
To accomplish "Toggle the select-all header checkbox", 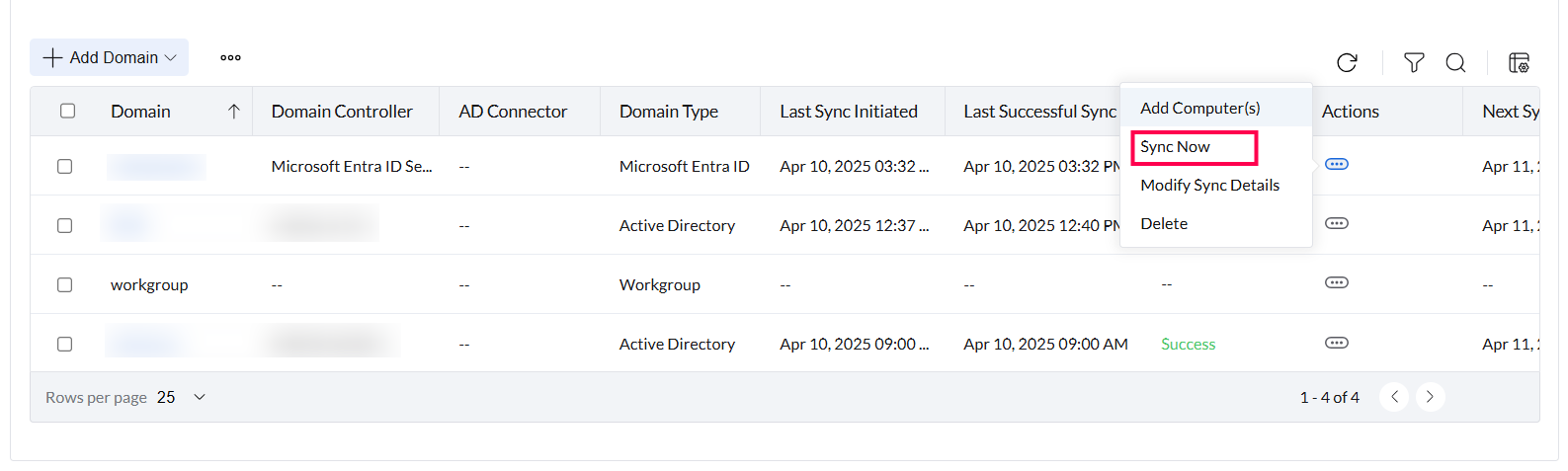I will pos(67,111).
